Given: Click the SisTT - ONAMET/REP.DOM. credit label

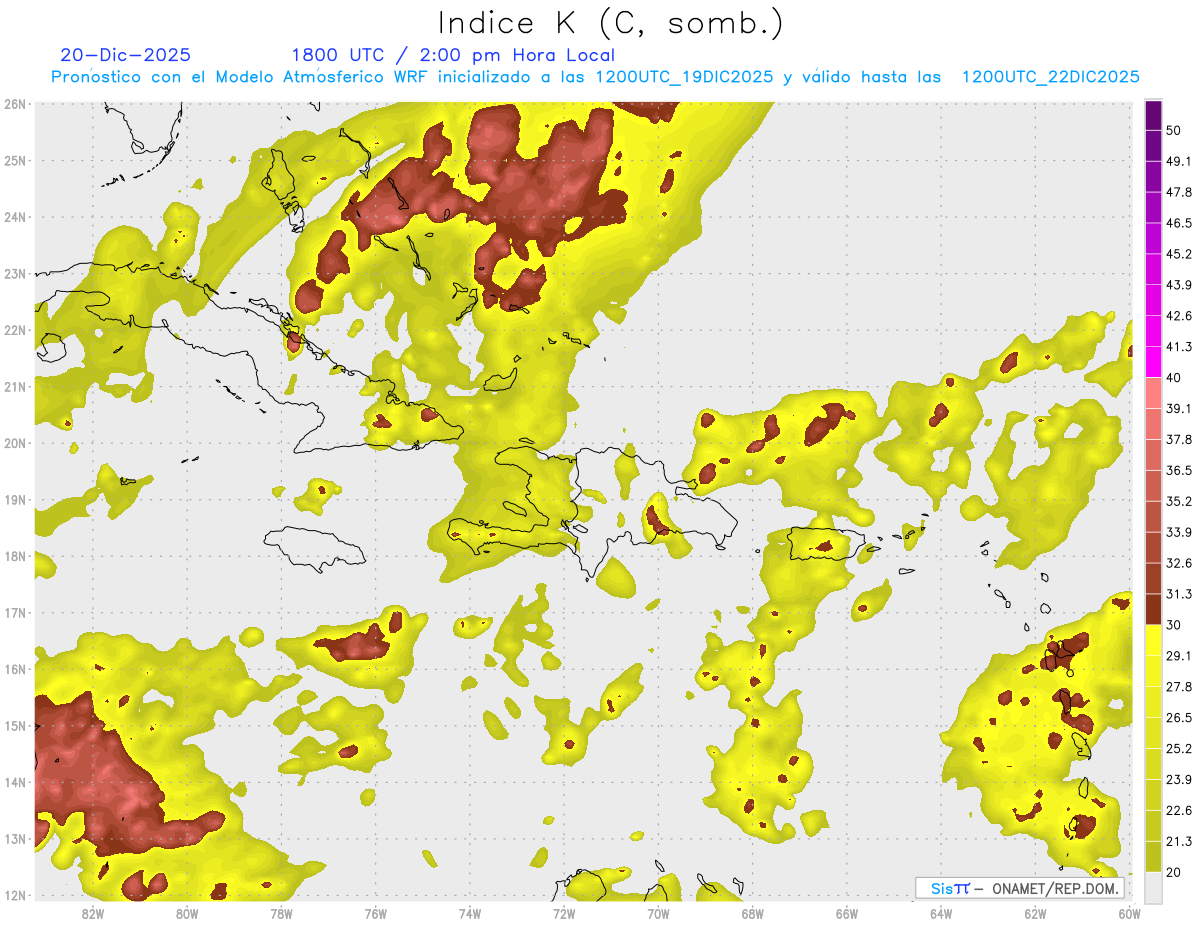Looking at the screenshot, I should [x=1019, y=888].
